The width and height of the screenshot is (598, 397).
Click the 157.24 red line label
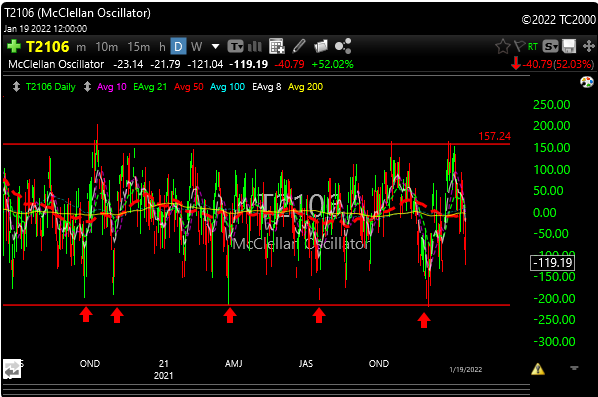pos(494,136)
